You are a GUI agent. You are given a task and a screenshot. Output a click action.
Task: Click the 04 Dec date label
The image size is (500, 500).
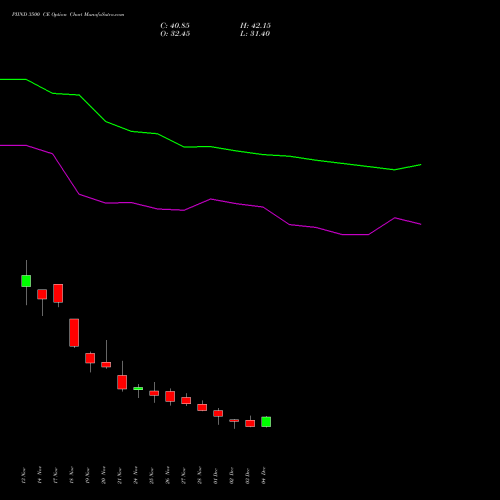pyautogui.click(x=264, y=475)
